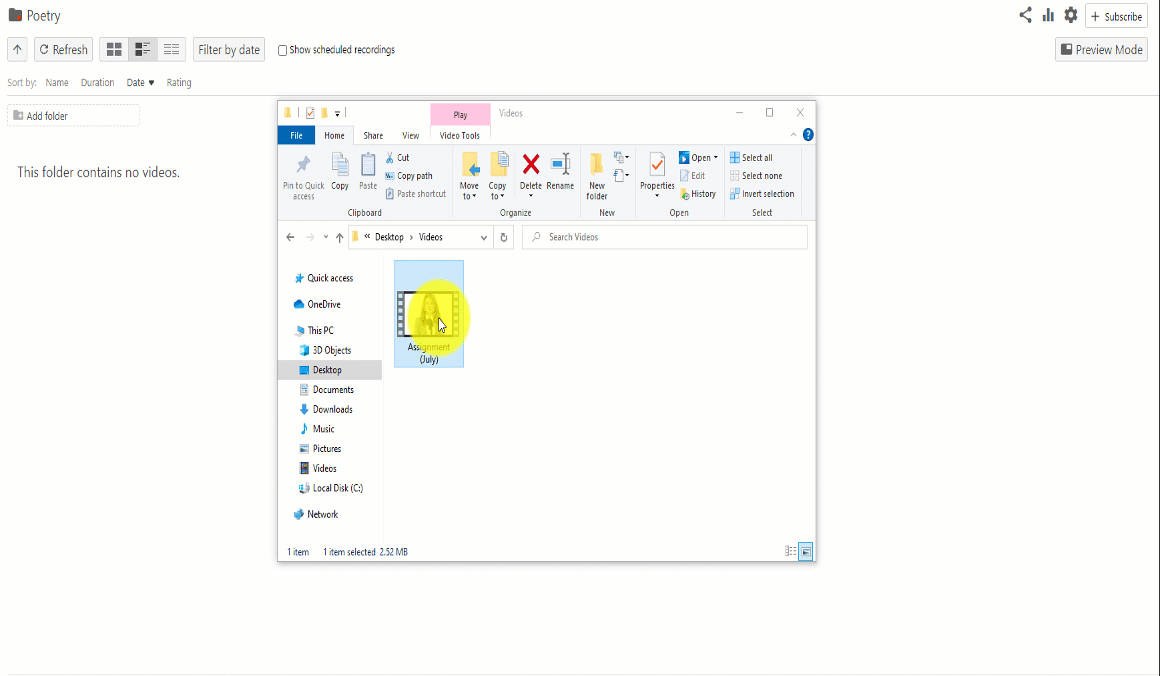
Task: Open Properties icon in ribbon
Action: point(657,165)
